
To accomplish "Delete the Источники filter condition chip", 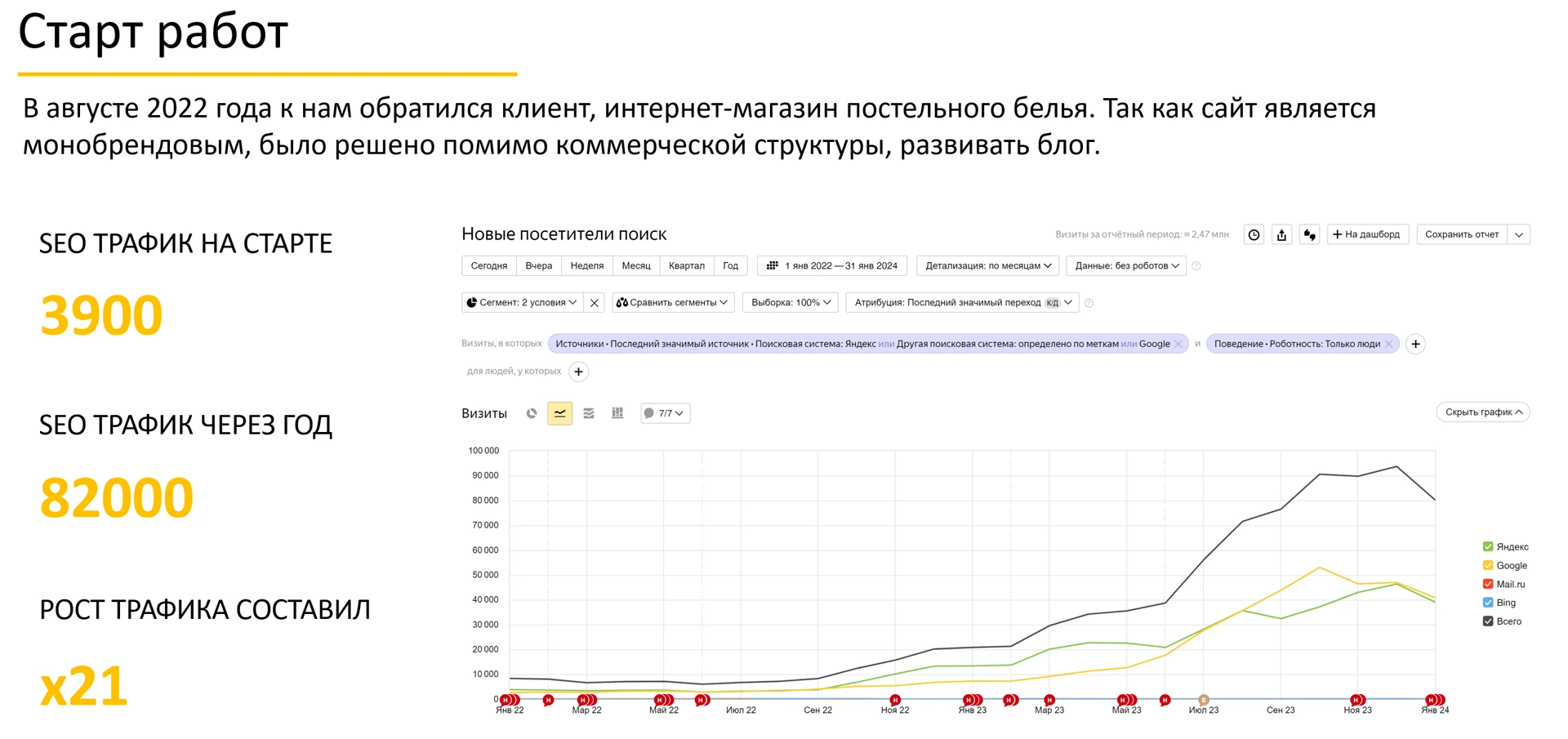I will point(1178,344).
